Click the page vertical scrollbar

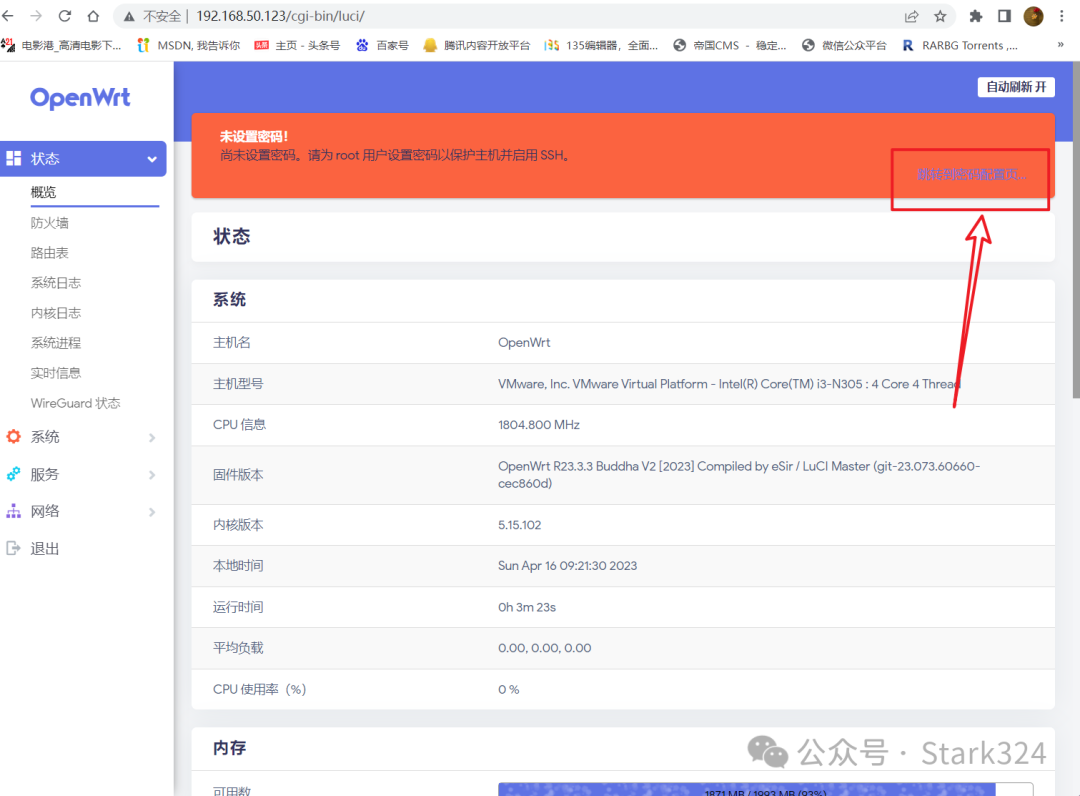pos(1076,229)
